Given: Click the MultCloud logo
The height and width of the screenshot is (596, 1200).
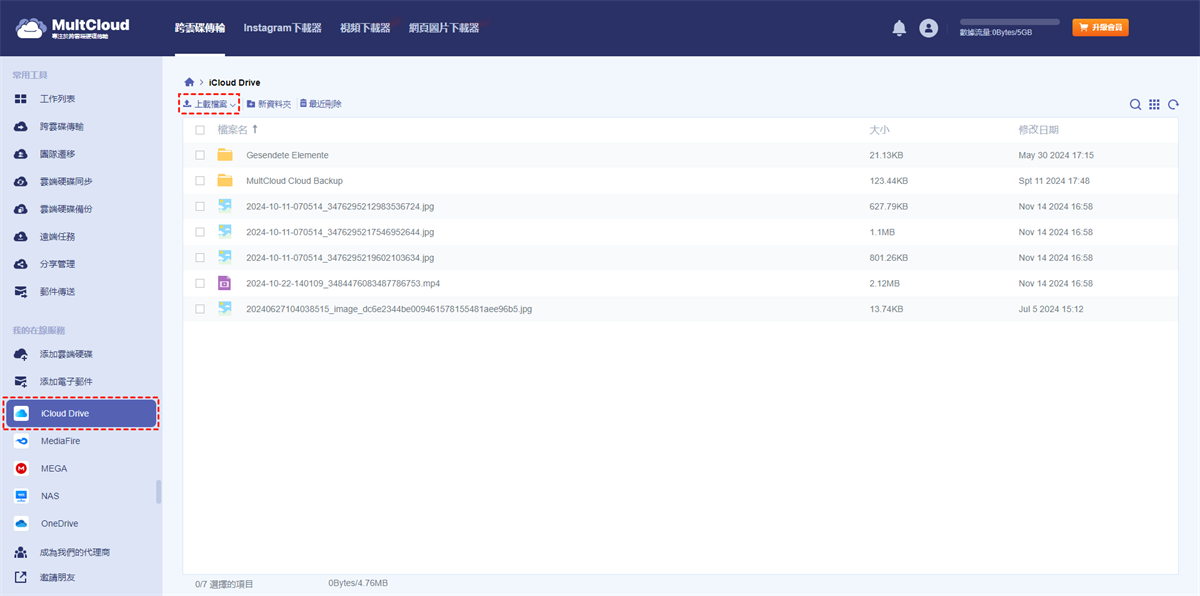Looking at the screenshot, I should click(x=72, y=28).
